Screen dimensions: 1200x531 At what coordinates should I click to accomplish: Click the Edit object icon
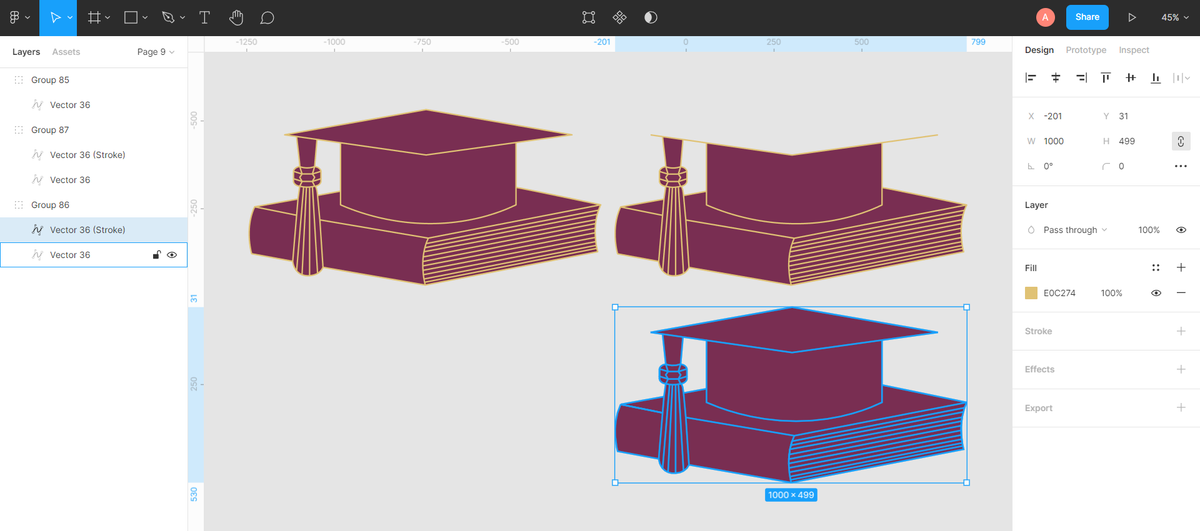pos(589,17)
